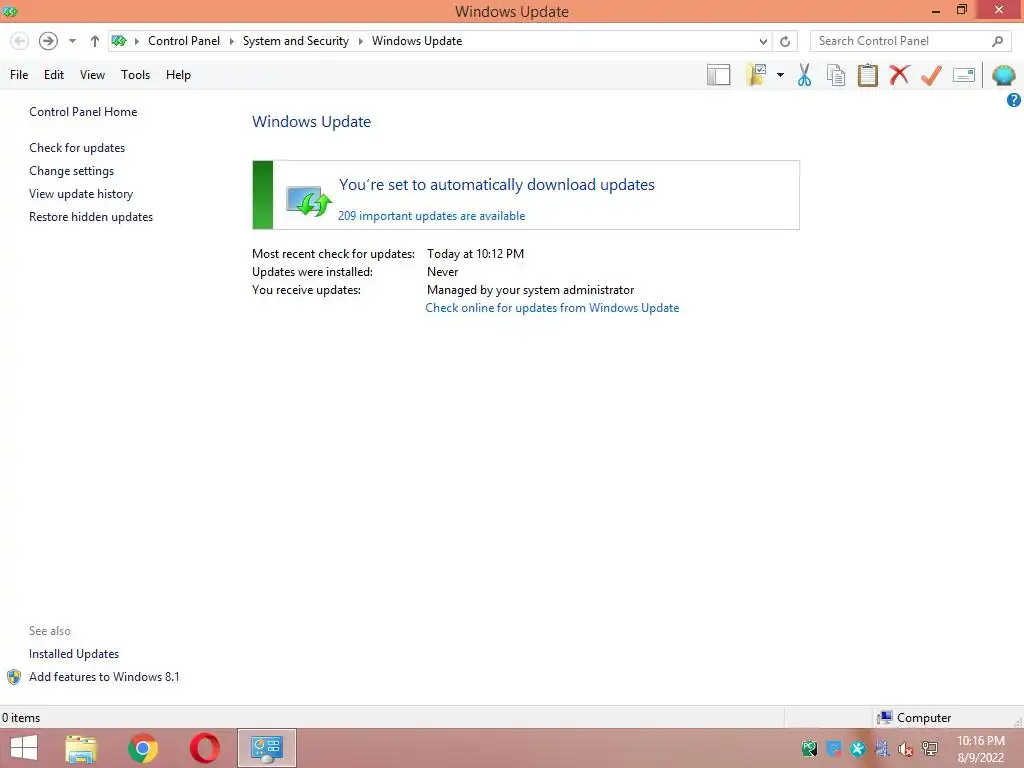Click the Computer status bar entry

[914, 718]
